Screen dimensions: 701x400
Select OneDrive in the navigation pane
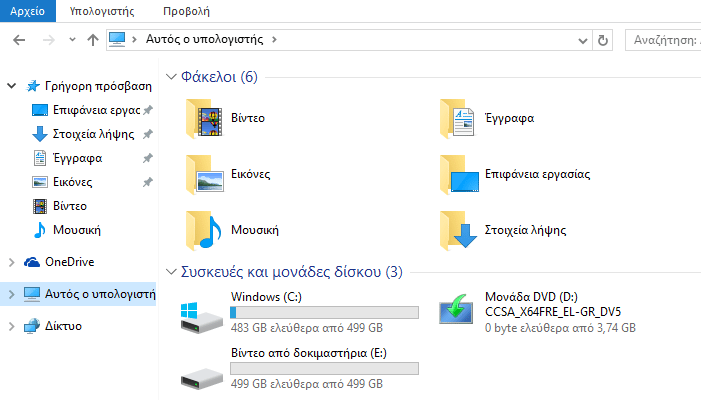click(70, 262)
